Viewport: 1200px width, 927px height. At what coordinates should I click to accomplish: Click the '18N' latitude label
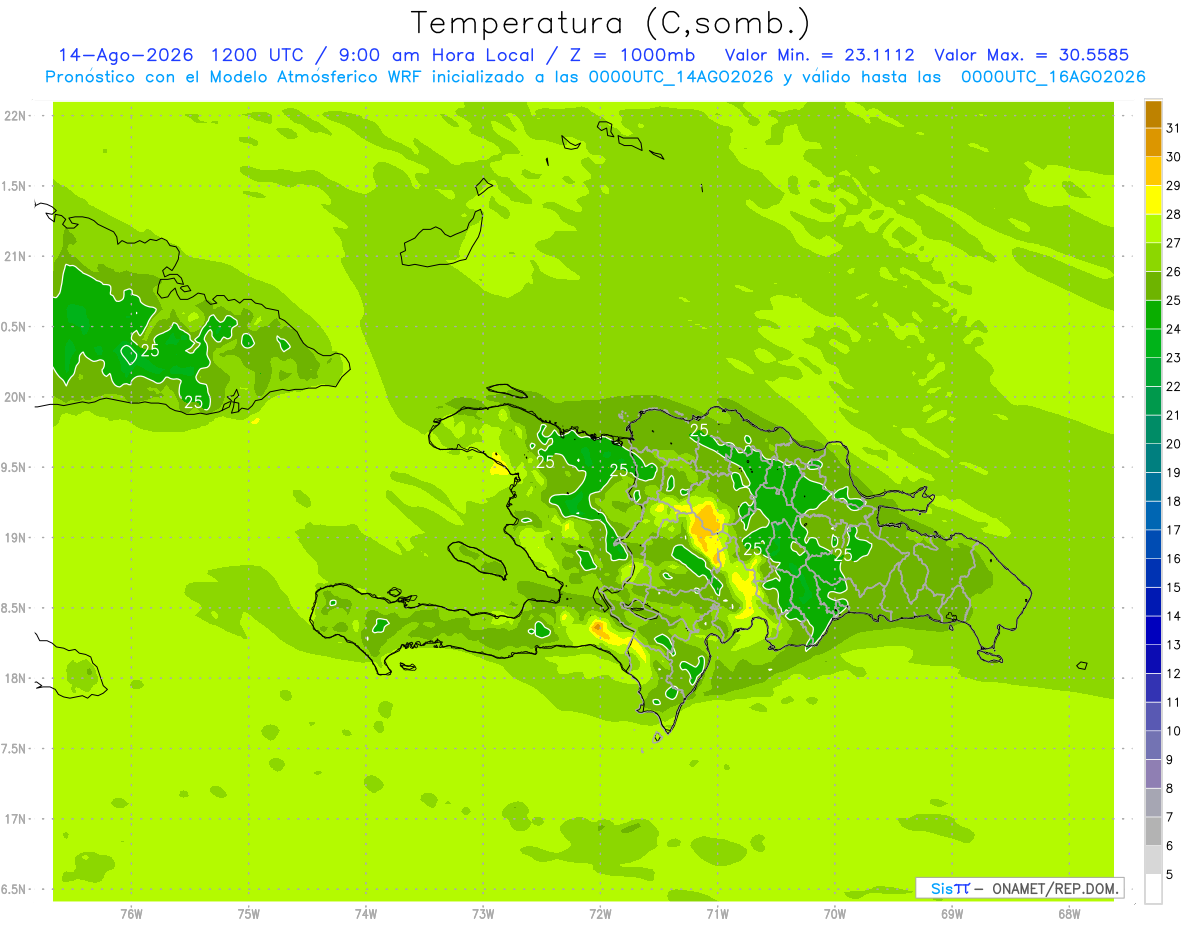pyautogui.click(x=14, y=679)
